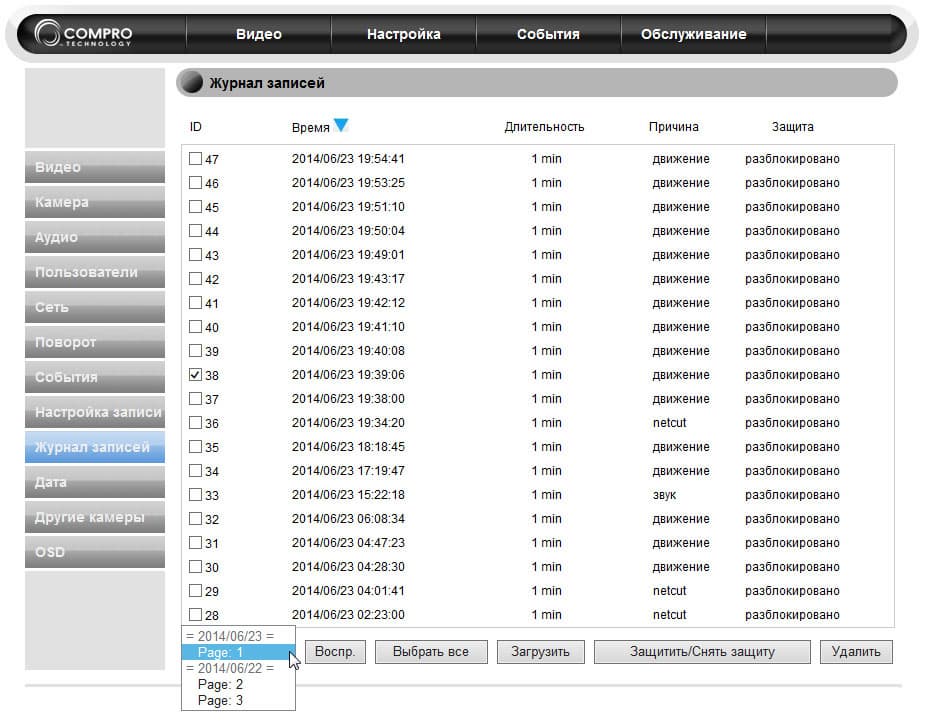The width and height of the screenshot is (929, 721).
Task: Click the Загрузить button
Action: [540, 652]
